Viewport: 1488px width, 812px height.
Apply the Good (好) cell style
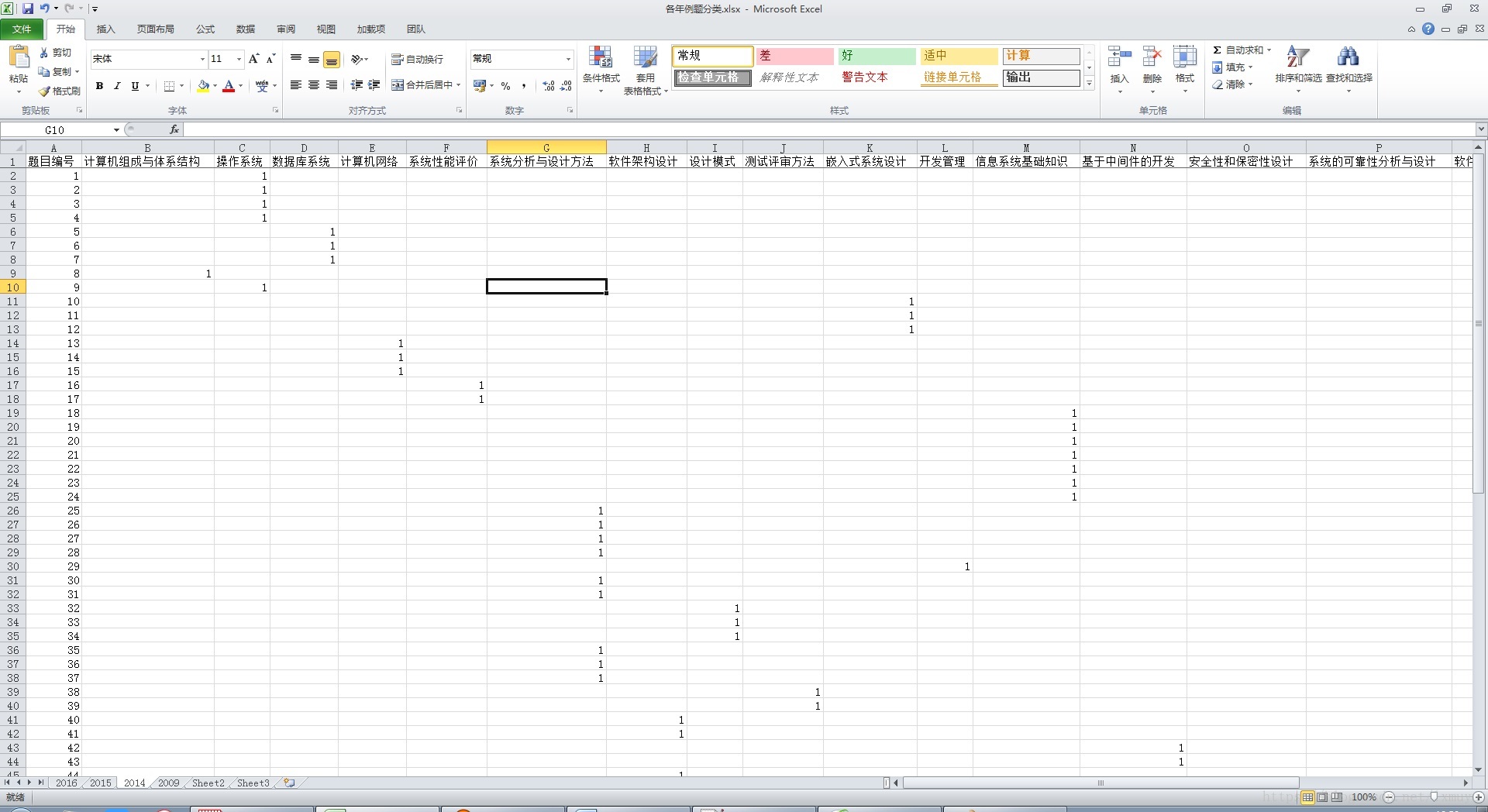tap(877, 56)
